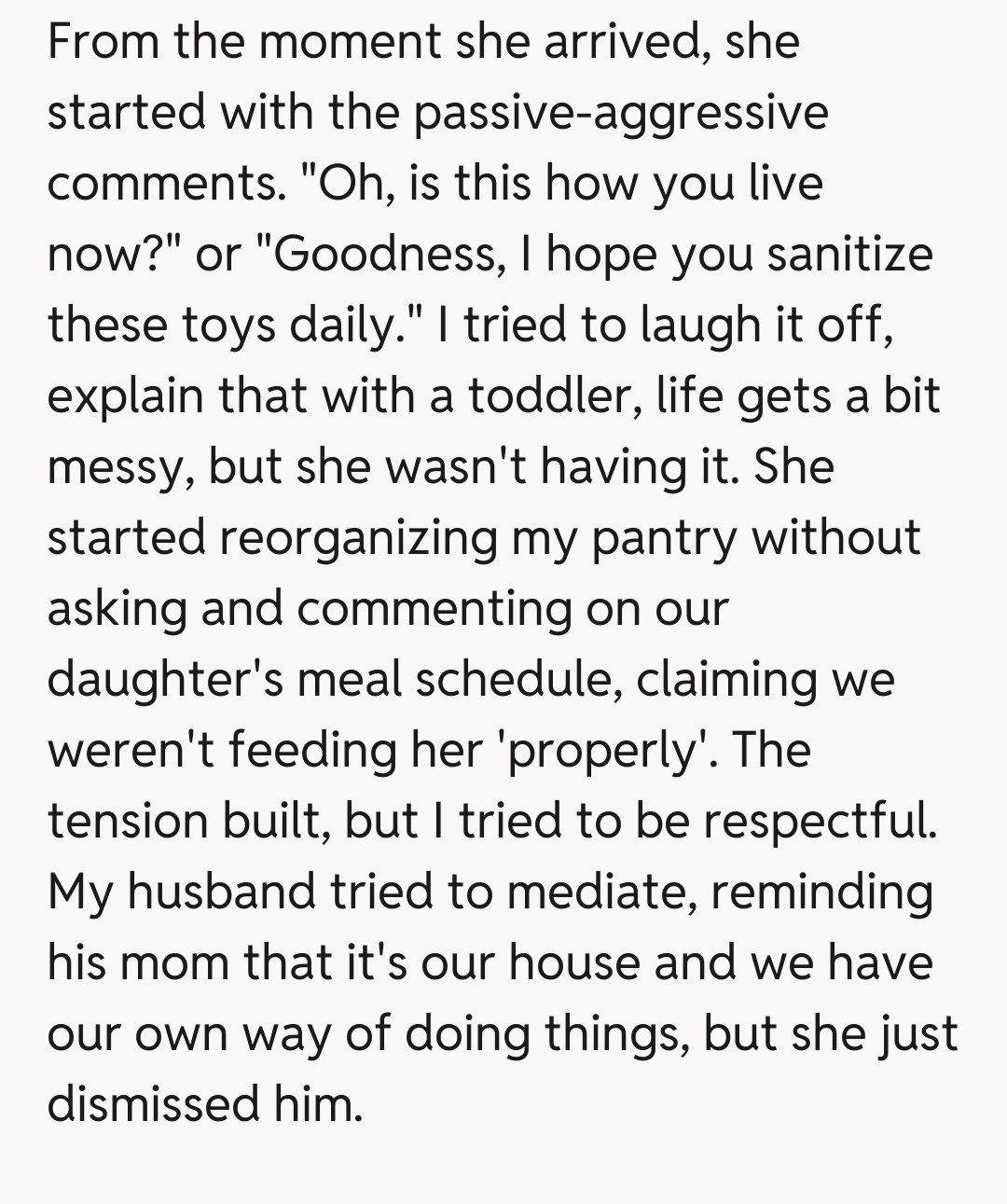Click the word "dismissed" in last line
The width and height of the screenshot is (1007, 1204).
(153, 1105)
